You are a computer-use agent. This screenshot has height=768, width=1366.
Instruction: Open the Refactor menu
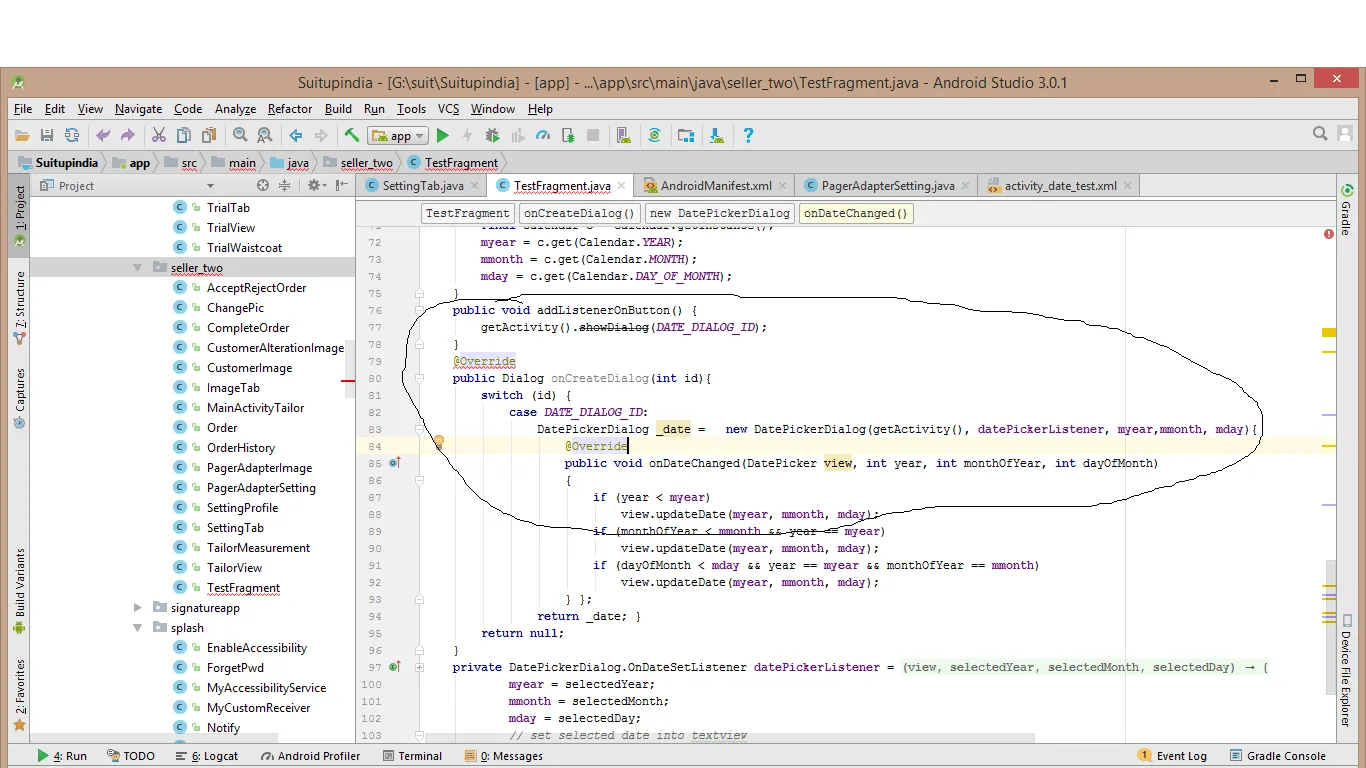[290, 109]
